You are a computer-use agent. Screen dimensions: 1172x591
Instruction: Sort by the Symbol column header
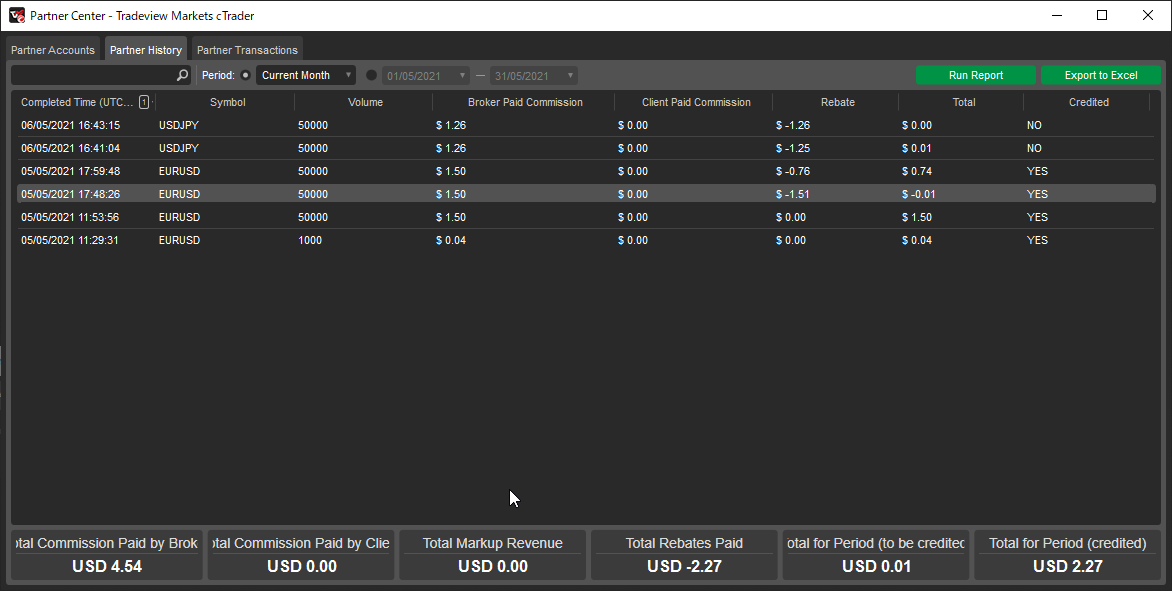(227, 102)
